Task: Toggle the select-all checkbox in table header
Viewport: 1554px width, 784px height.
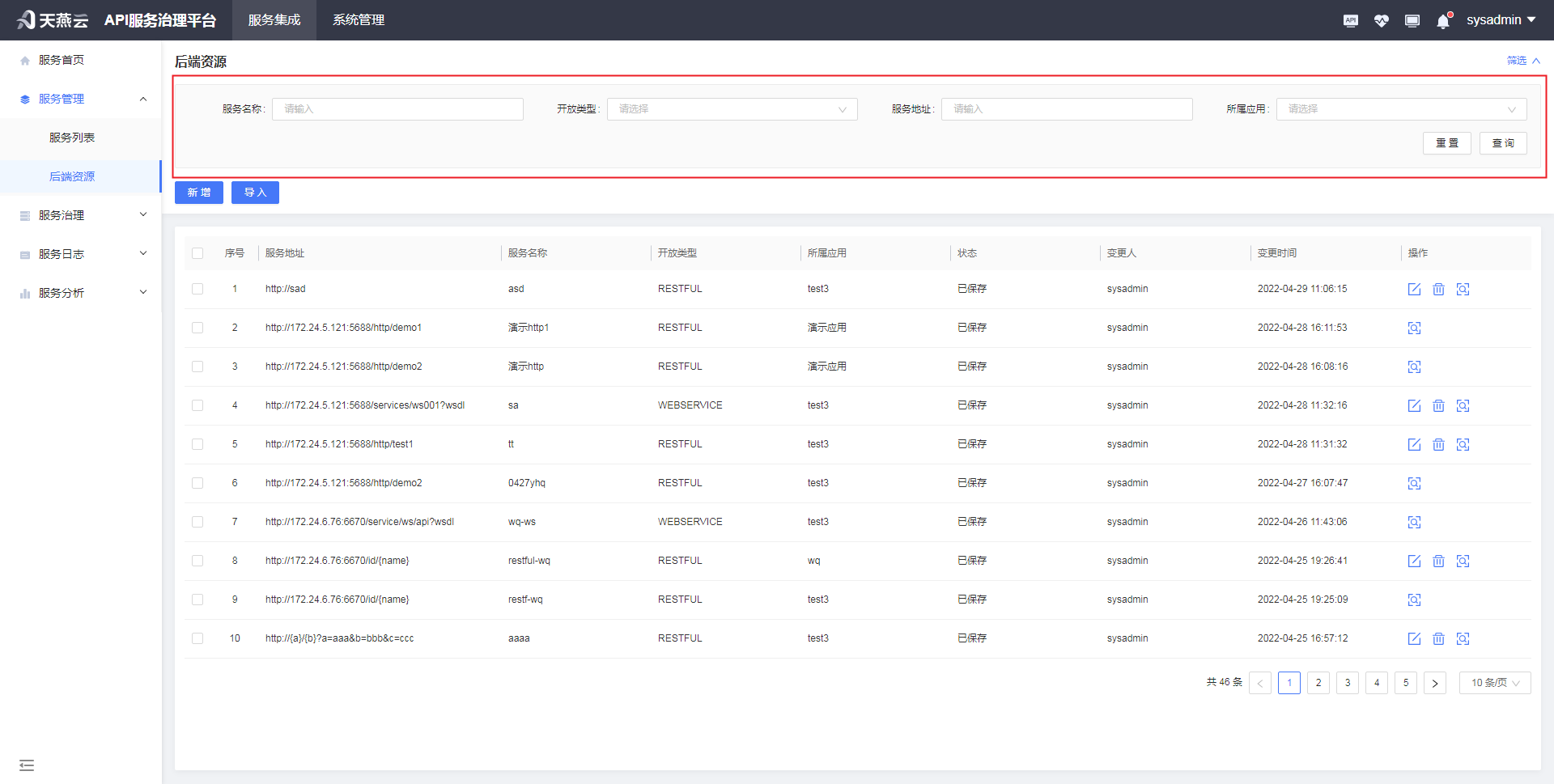Action: [197, 253]
